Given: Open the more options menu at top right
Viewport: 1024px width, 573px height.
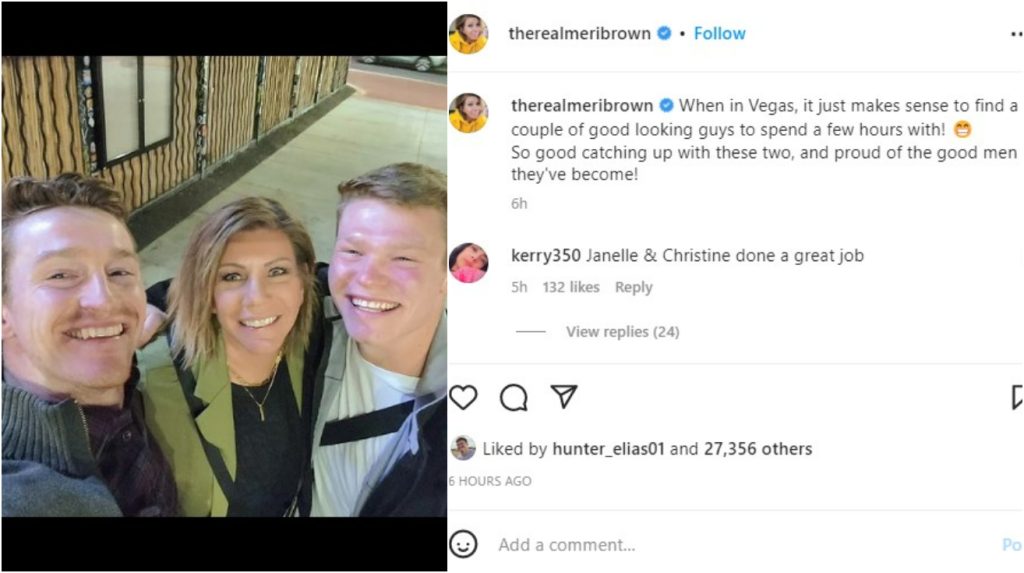Looking at the screenshot, I should 1016,34.
